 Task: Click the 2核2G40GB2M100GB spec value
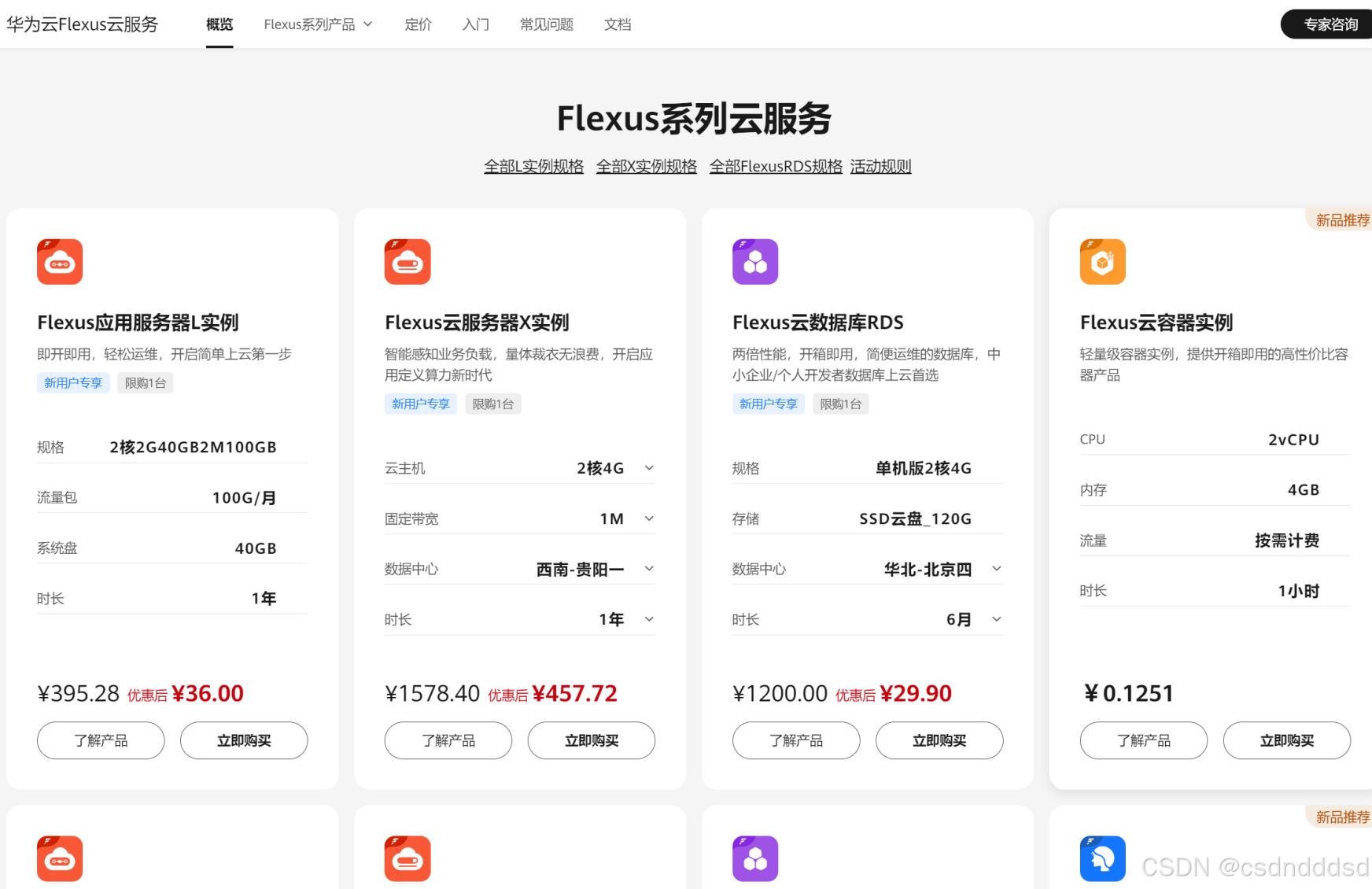pyautogui.click(x=193, y=448)
